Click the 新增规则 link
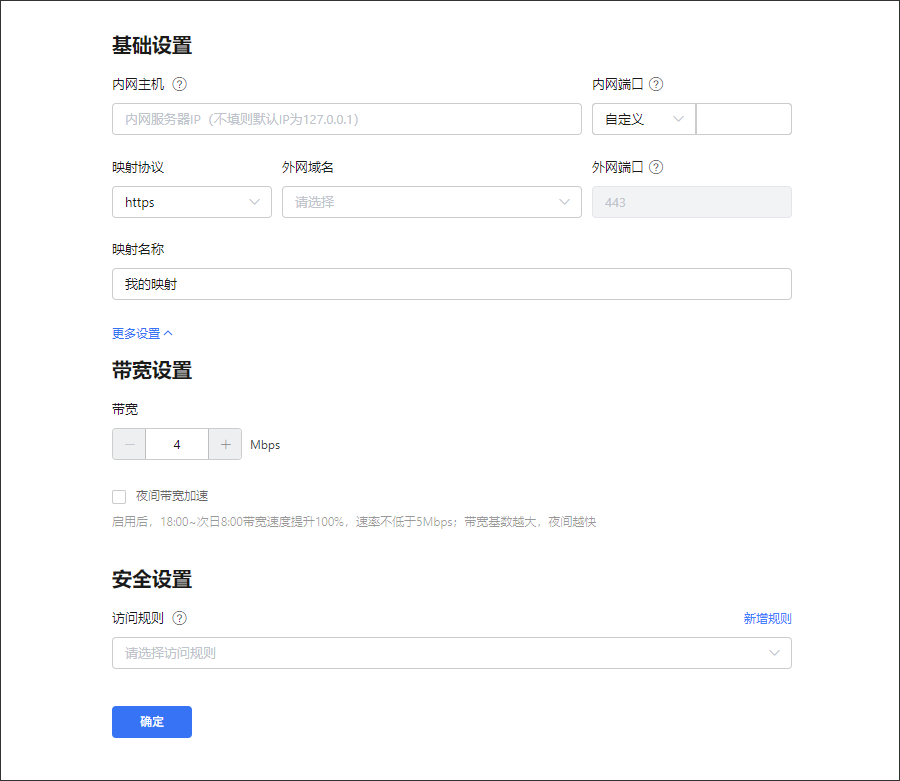This screenshot has height=781, width=900. [x=767, y=619]
